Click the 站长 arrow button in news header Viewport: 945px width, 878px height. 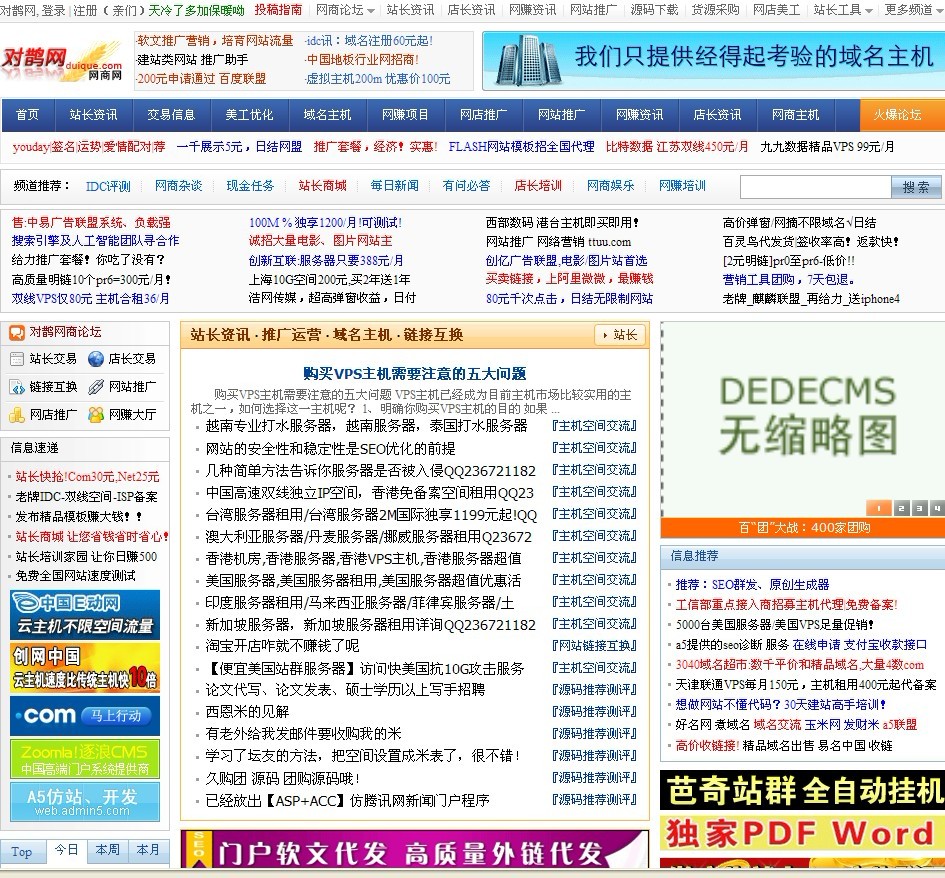pos(620,335)
